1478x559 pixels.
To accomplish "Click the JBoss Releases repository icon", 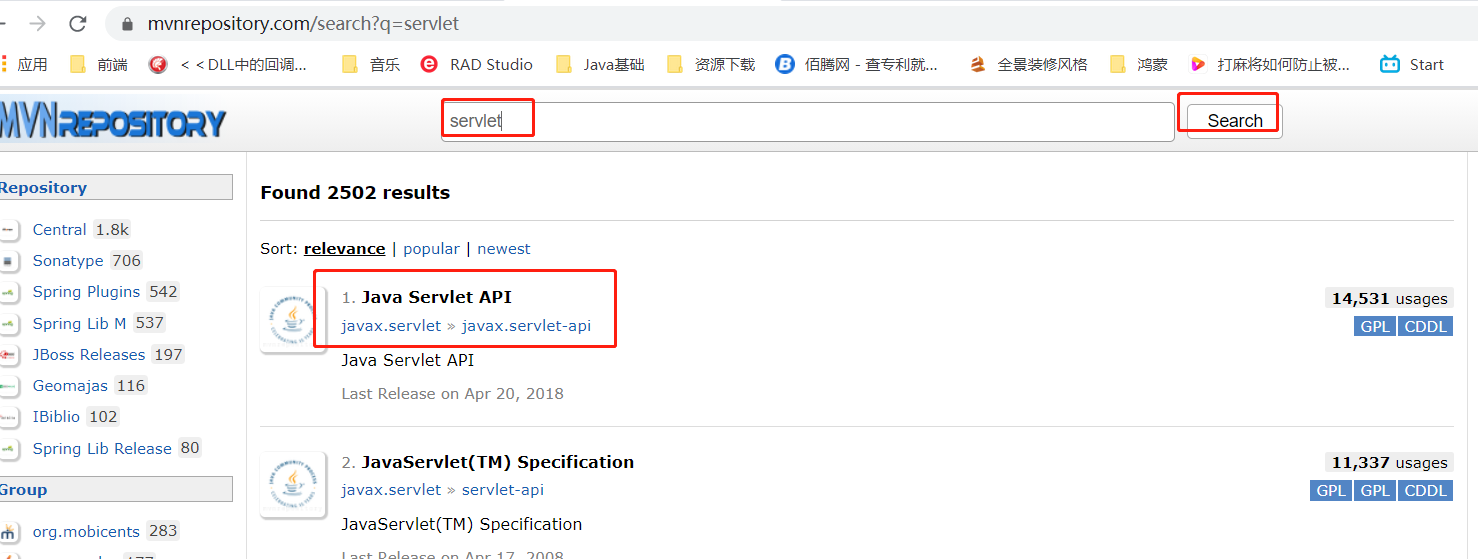I will [x=8, y=355].
